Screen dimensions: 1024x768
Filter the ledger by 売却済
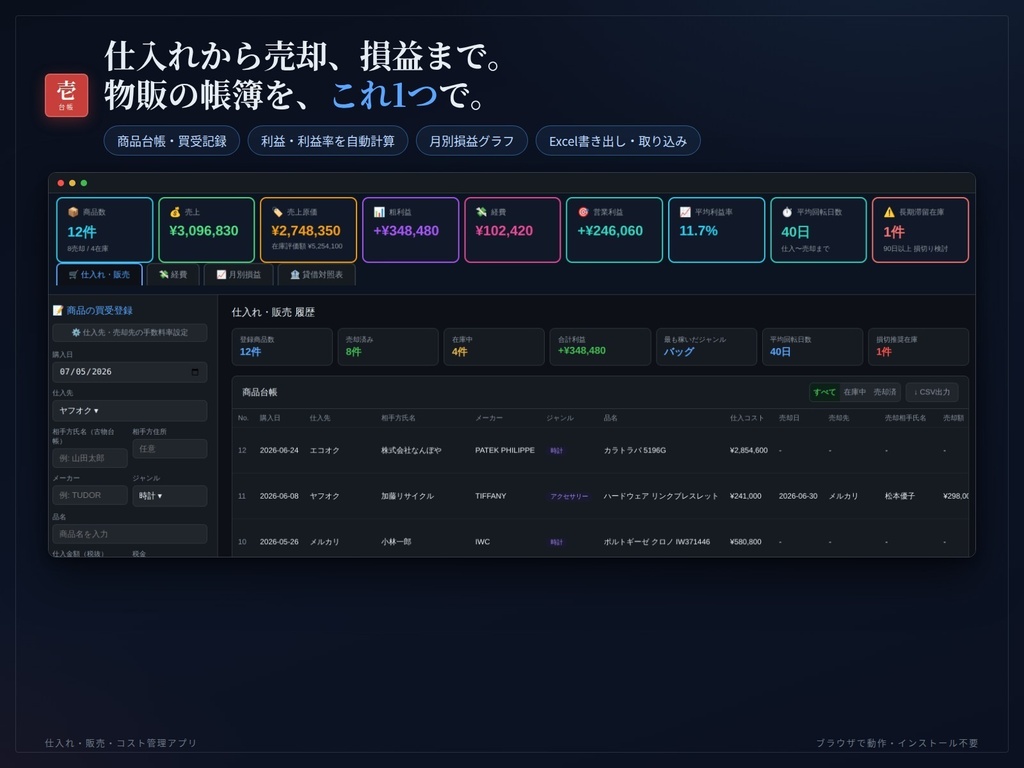pyautogui.click(x=885, y=392)
